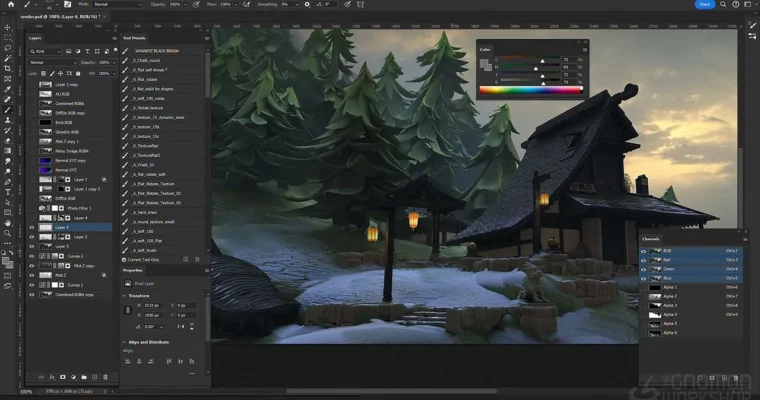Open the Layers panel tab
The image size is (760, 400).
[x=35, y=38]
